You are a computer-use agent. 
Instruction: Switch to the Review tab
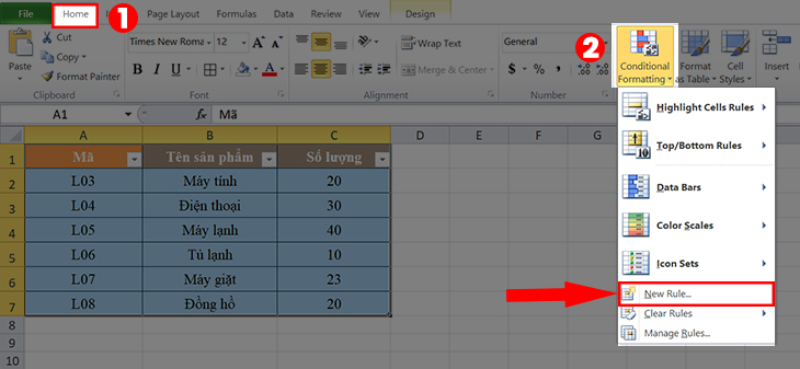point(326,14)
